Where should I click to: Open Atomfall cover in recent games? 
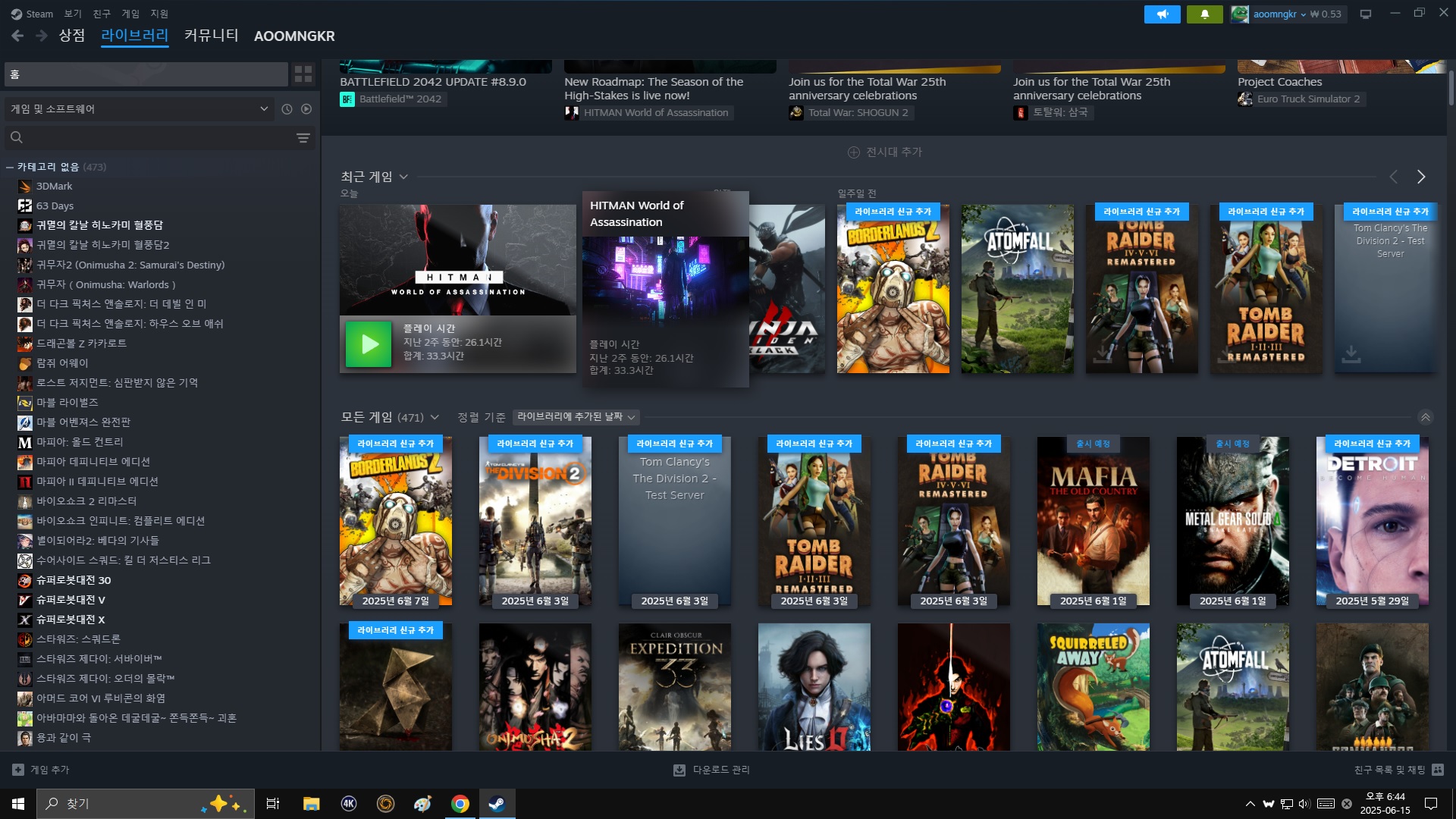[1018, 289]
